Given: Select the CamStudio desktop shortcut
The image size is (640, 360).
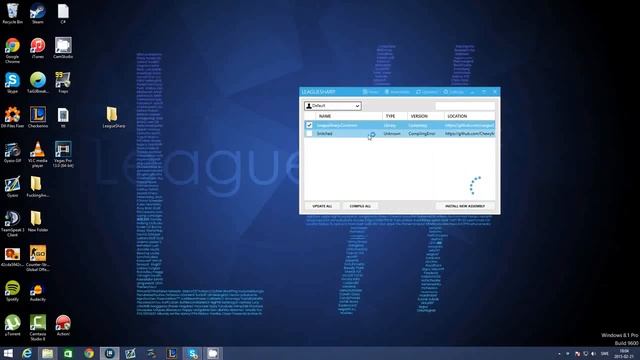Looking at the screenshot, I should coord(63,48).
